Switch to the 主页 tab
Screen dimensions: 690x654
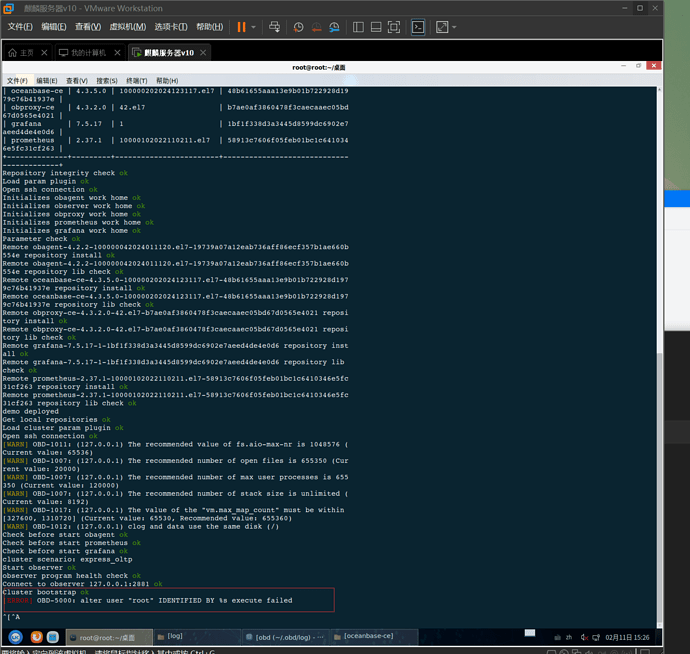point(21,53)
